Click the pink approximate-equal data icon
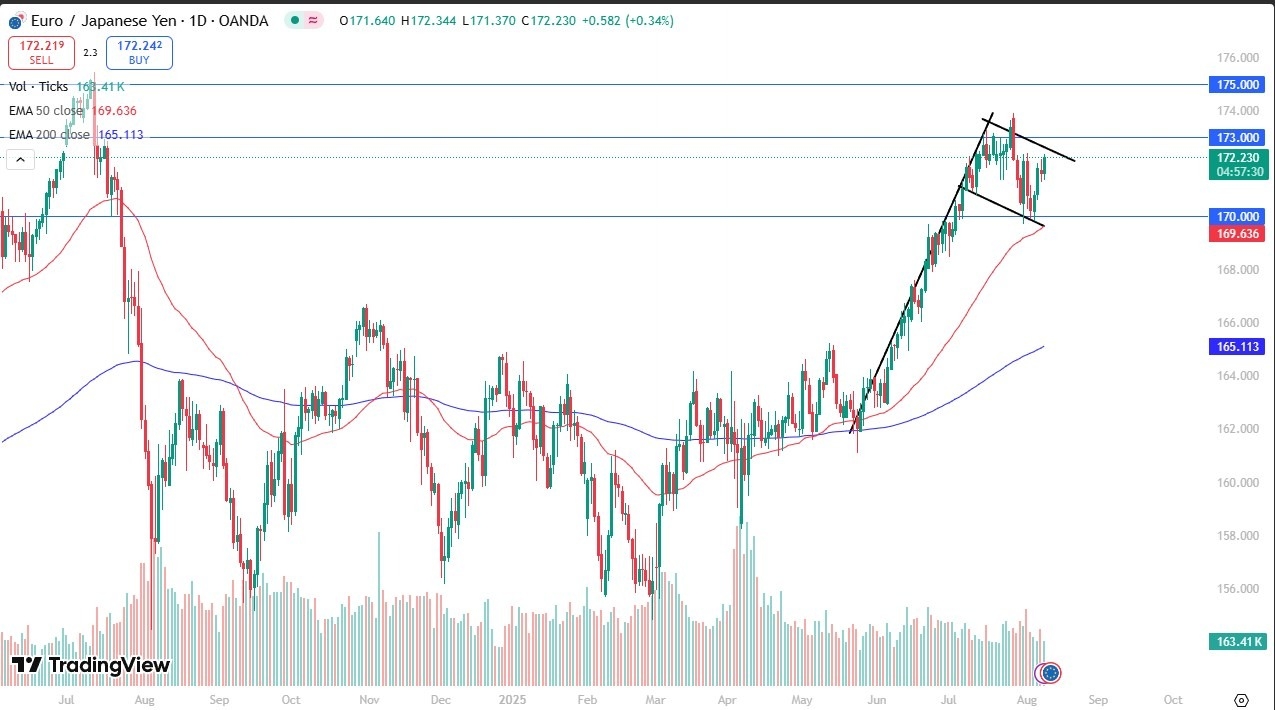 click(x=314, y=21)
